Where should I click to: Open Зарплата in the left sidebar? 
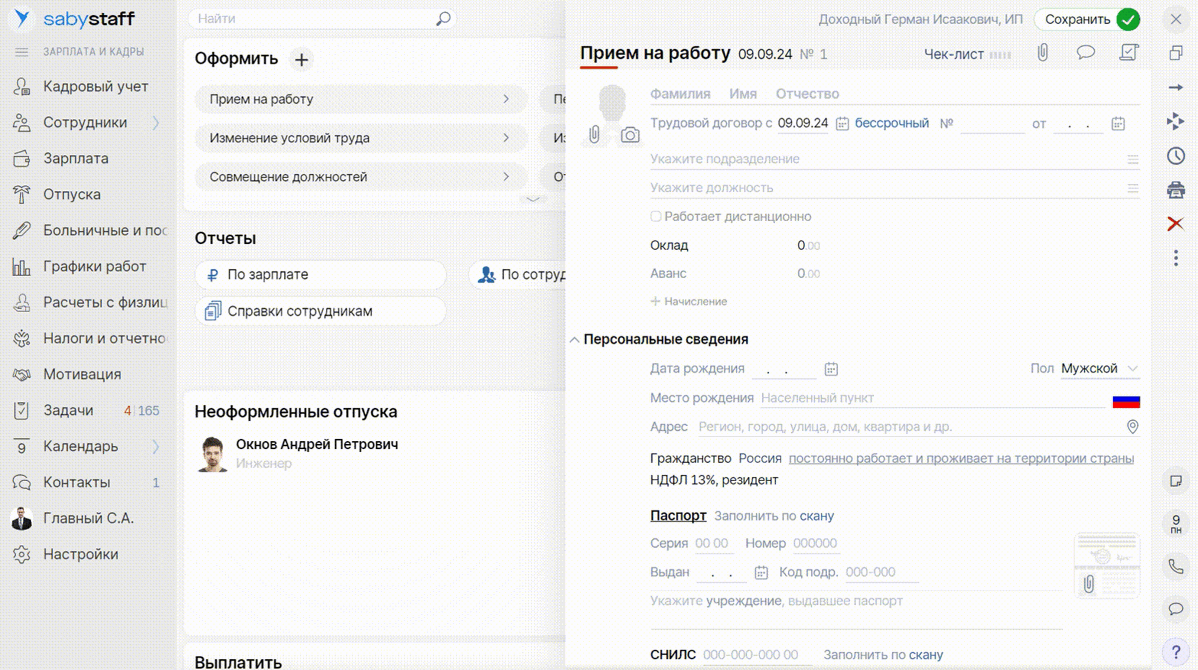click(75, 158)
